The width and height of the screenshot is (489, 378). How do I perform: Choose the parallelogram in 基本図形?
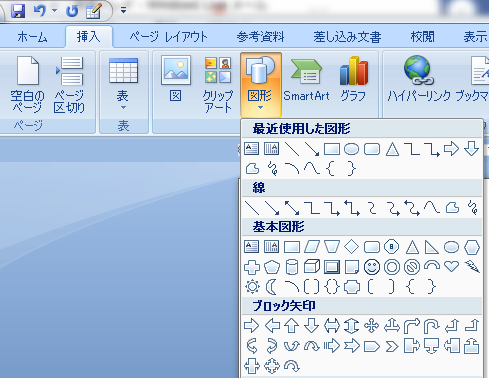312,247
